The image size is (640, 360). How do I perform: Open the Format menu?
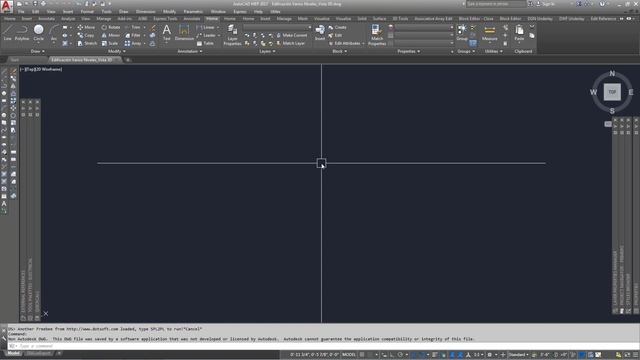tap(87, 11)
